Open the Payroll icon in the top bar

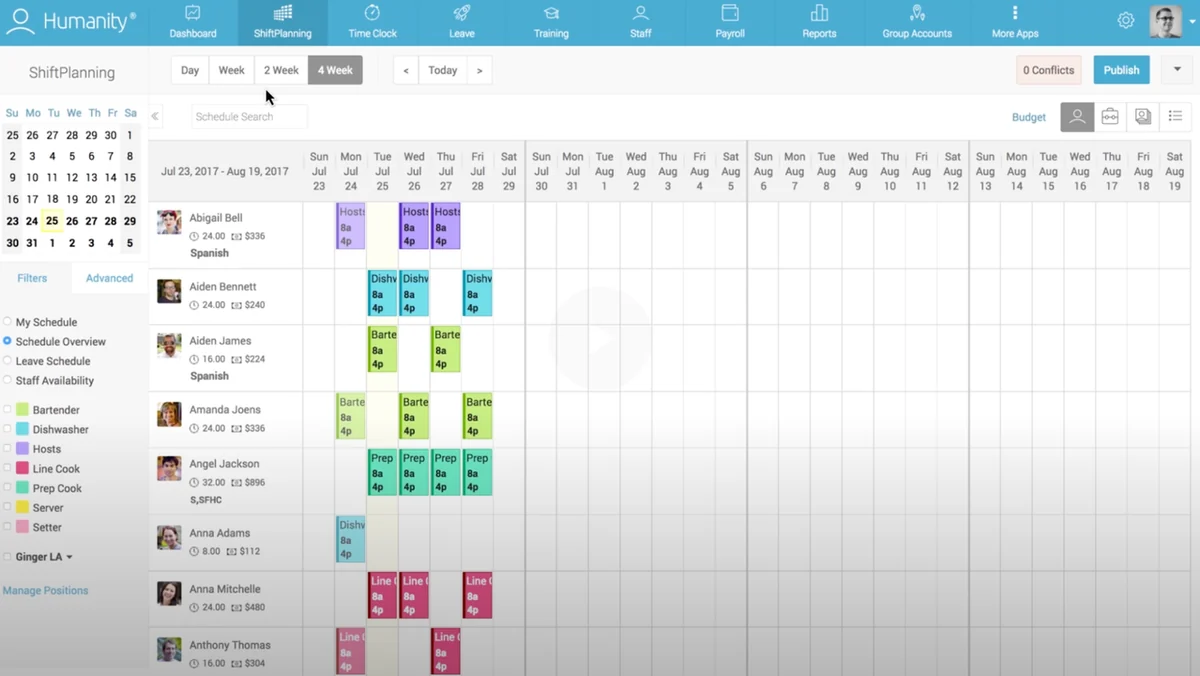[730, 14]
